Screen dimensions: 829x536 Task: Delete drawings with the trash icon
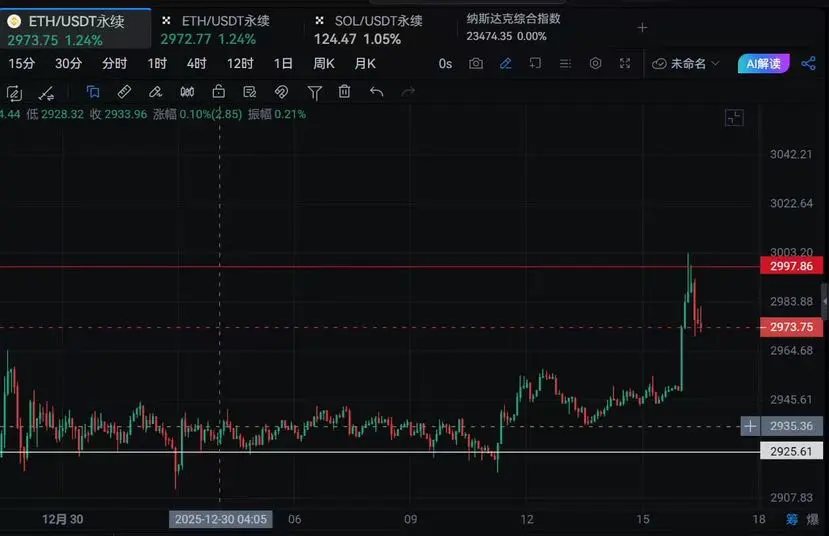point(344,91)
